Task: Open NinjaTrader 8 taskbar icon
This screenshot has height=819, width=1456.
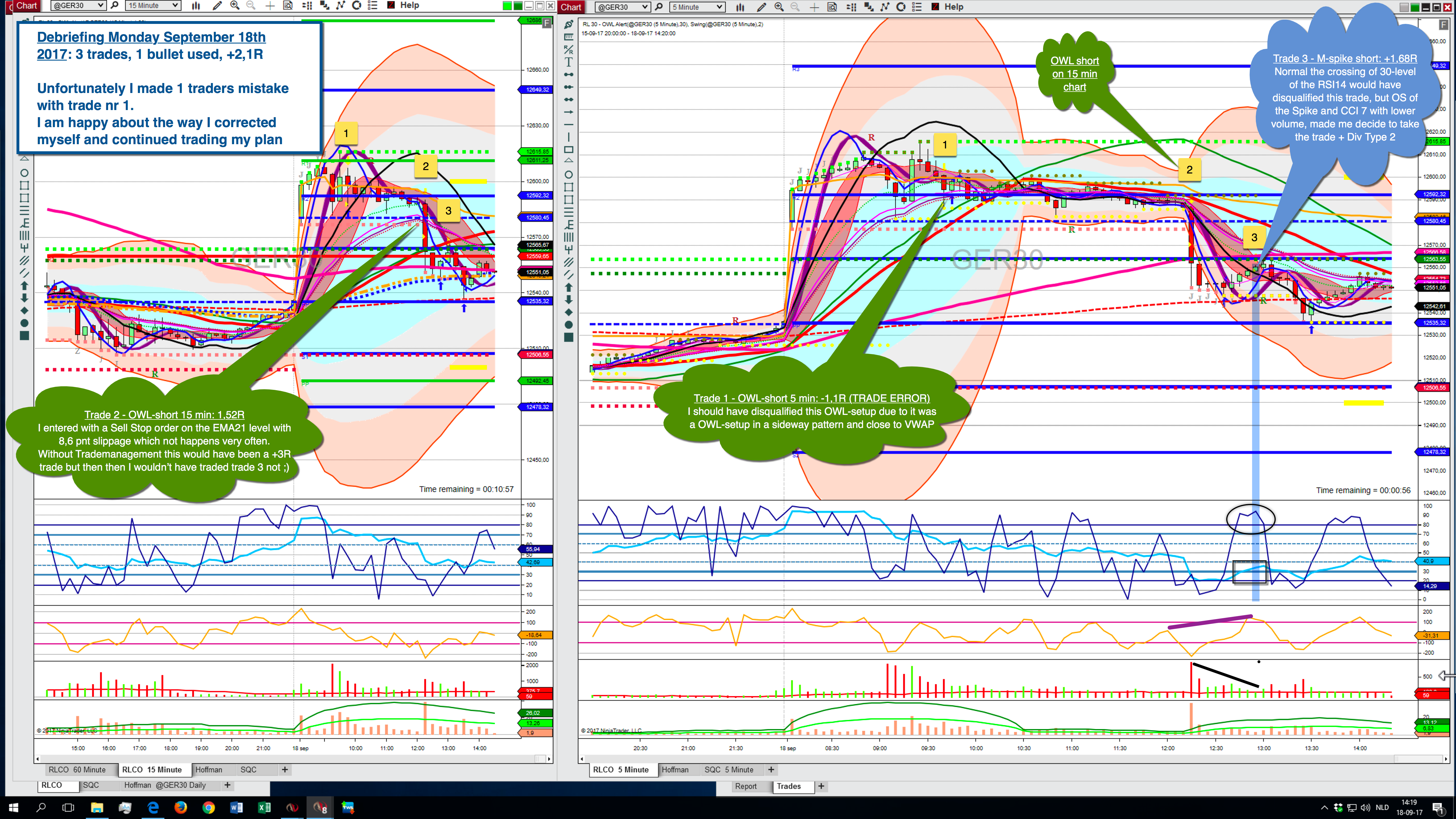Action: 320,807
